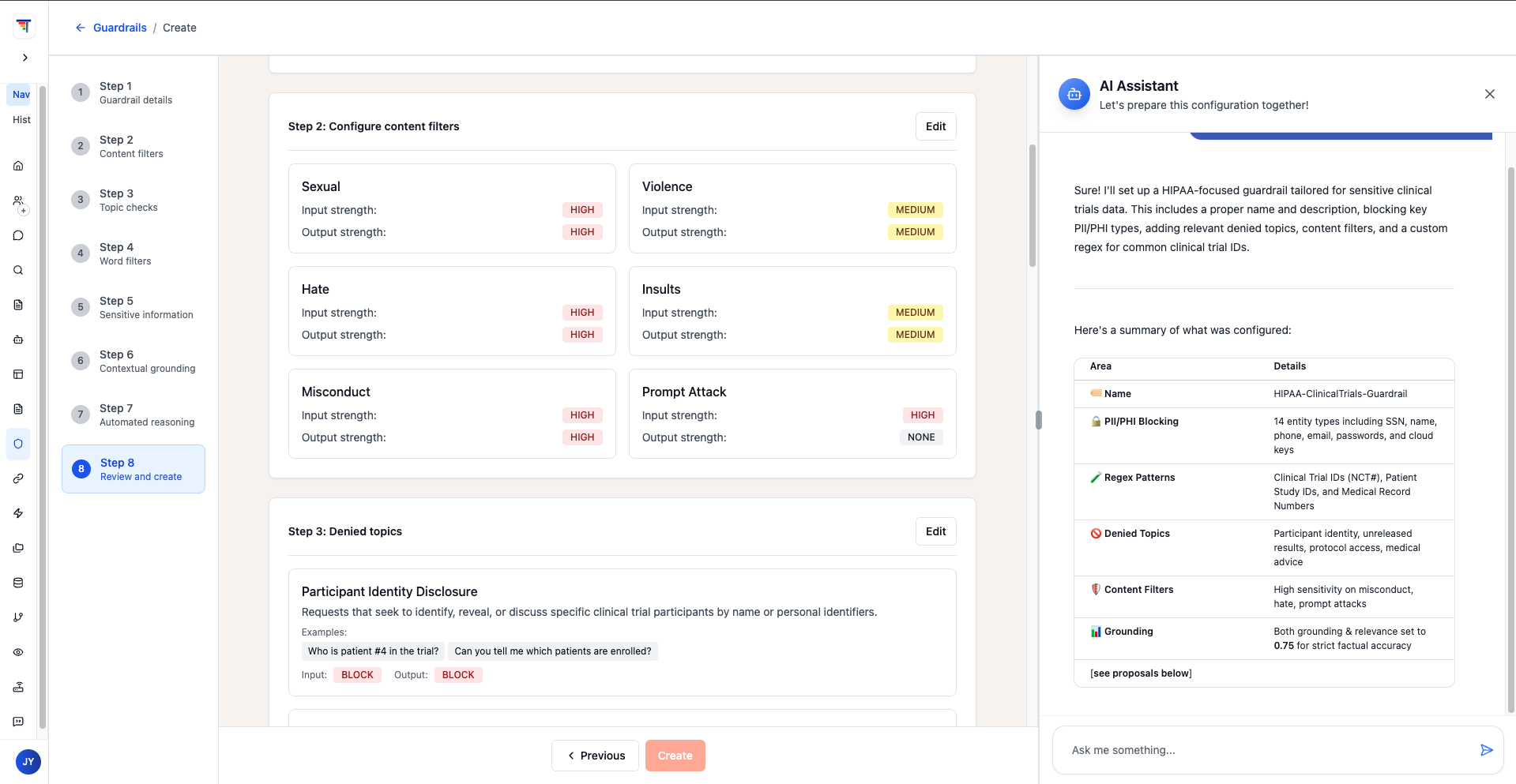The height and width of the screenshot is (784, 1516).
Task: Go to Step 6 Contextual grounding
Action: pos(134,361)
